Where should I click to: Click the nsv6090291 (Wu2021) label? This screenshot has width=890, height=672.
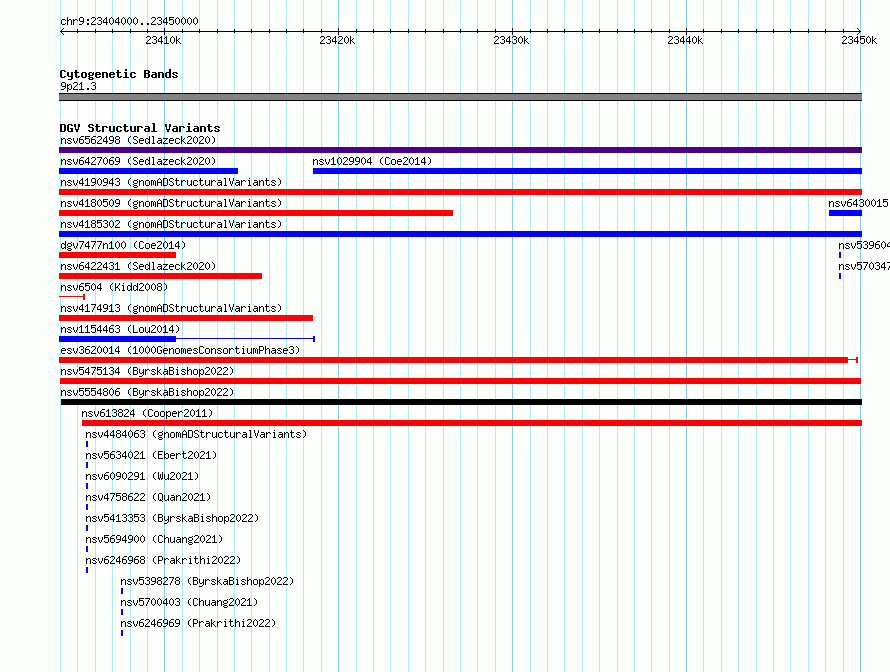point(142,476)
